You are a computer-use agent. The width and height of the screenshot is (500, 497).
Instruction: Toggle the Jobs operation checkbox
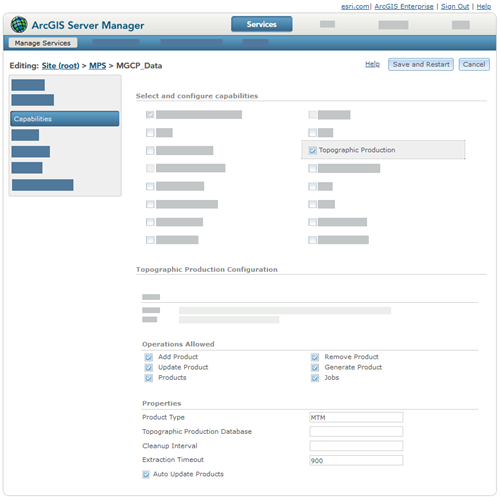click(x=315, y=378)
